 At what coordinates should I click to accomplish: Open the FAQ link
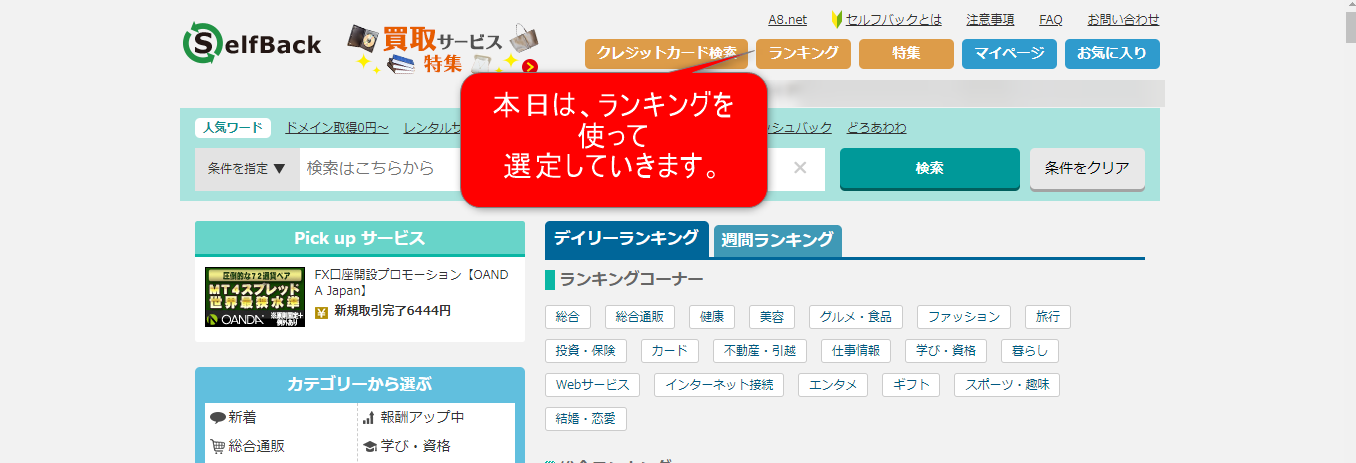[1050, 20]
